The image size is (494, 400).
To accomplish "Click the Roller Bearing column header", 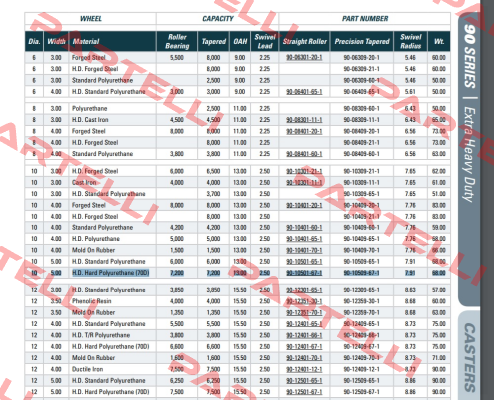I will pos(177,41).
